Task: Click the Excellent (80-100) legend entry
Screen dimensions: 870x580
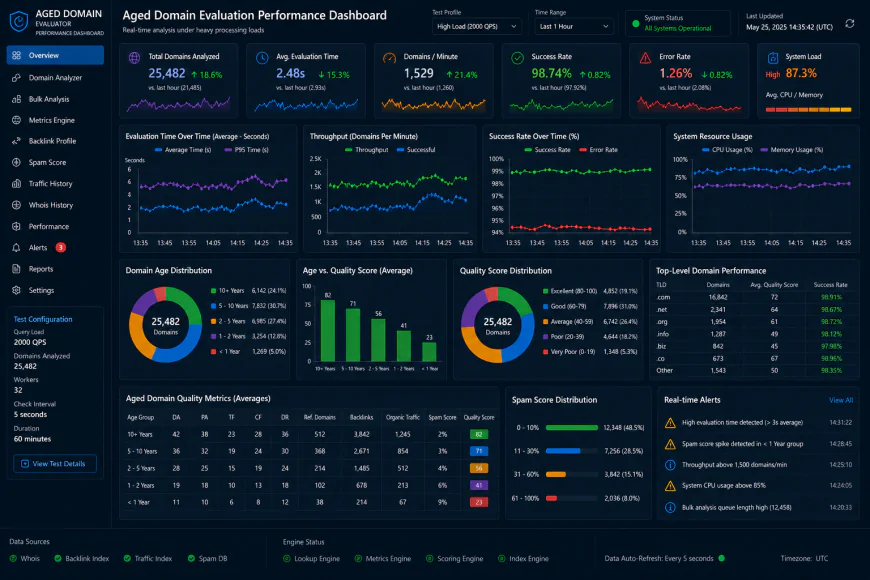Action: [x=569, y=291]
